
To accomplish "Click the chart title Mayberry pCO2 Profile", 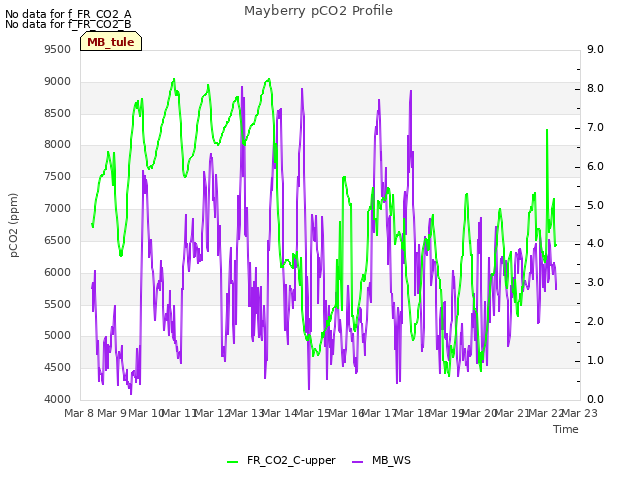I will (x=318, y=11).
